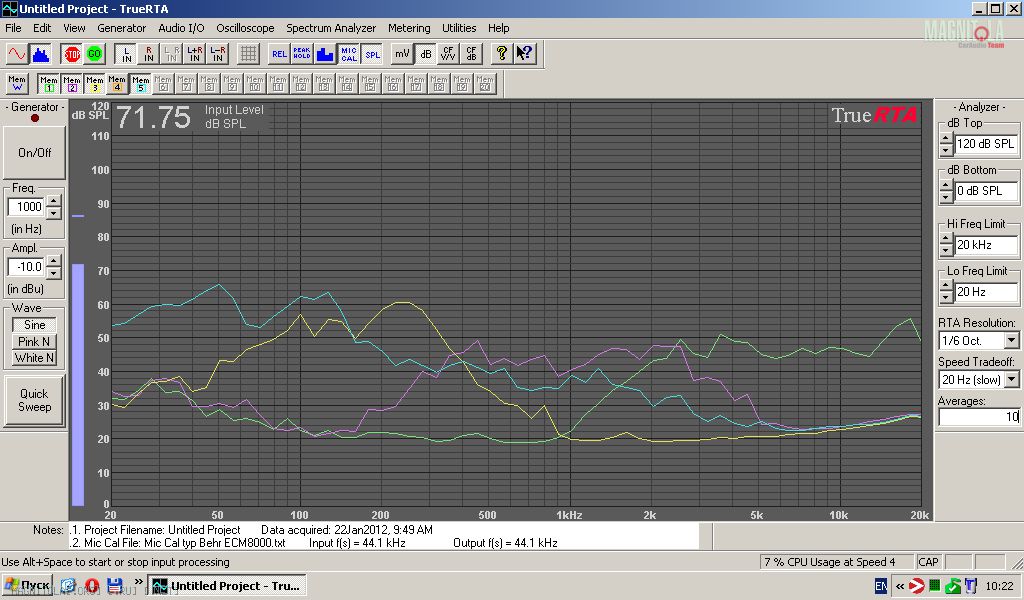
Task: Toggle the Mem 5 cyan trace
Action: 140,83
